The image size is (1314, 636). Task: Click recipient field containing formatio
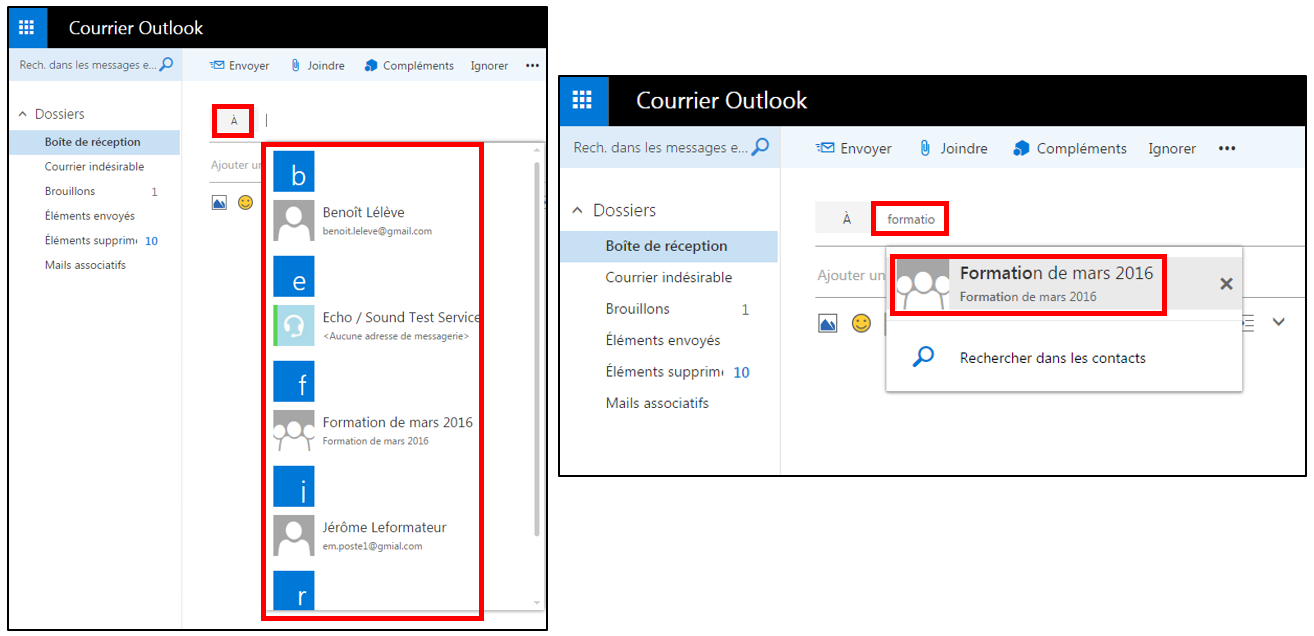[x=910, y=219]
